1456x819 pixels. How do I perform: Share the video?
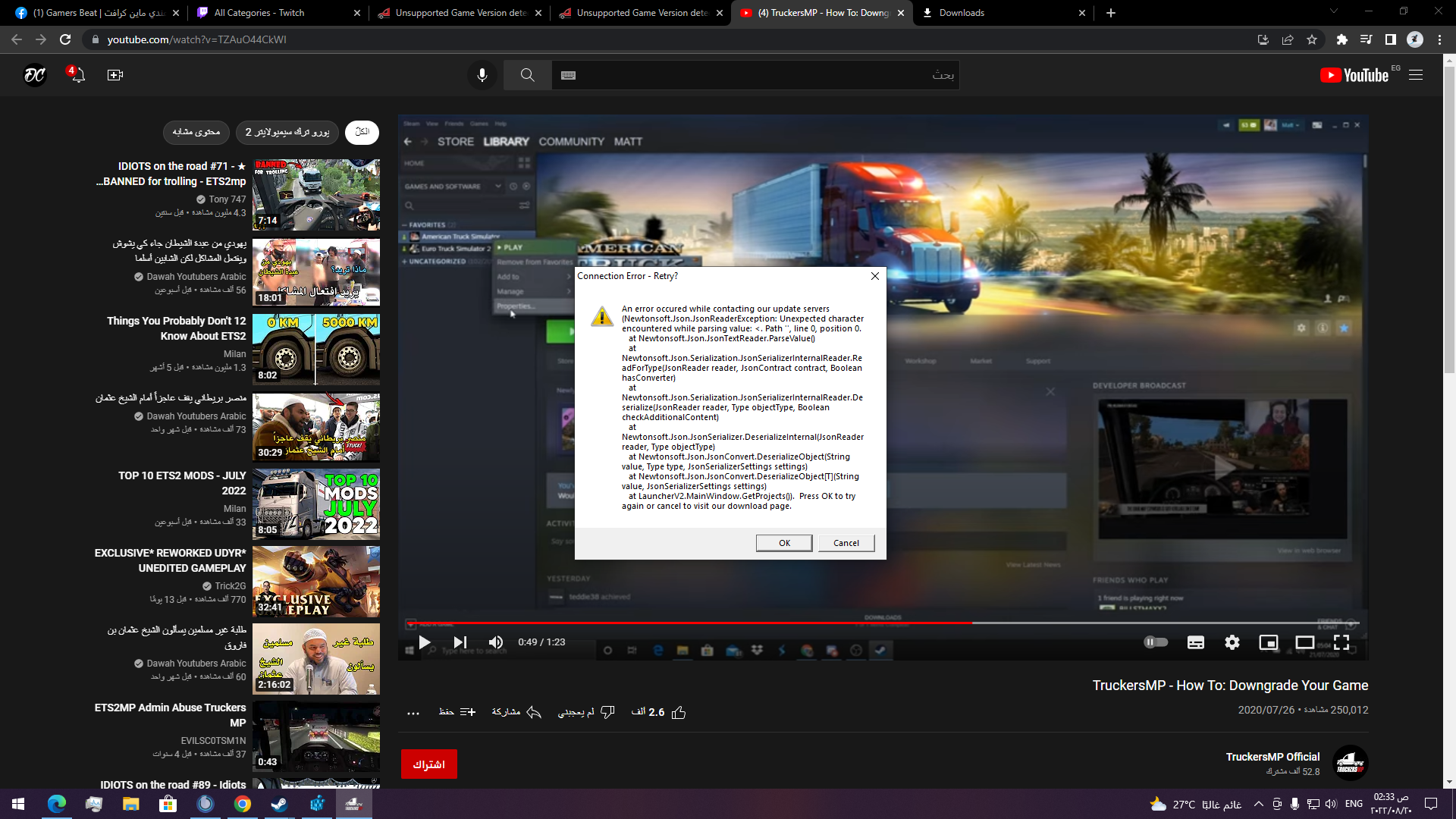click(x=516, y=712)
